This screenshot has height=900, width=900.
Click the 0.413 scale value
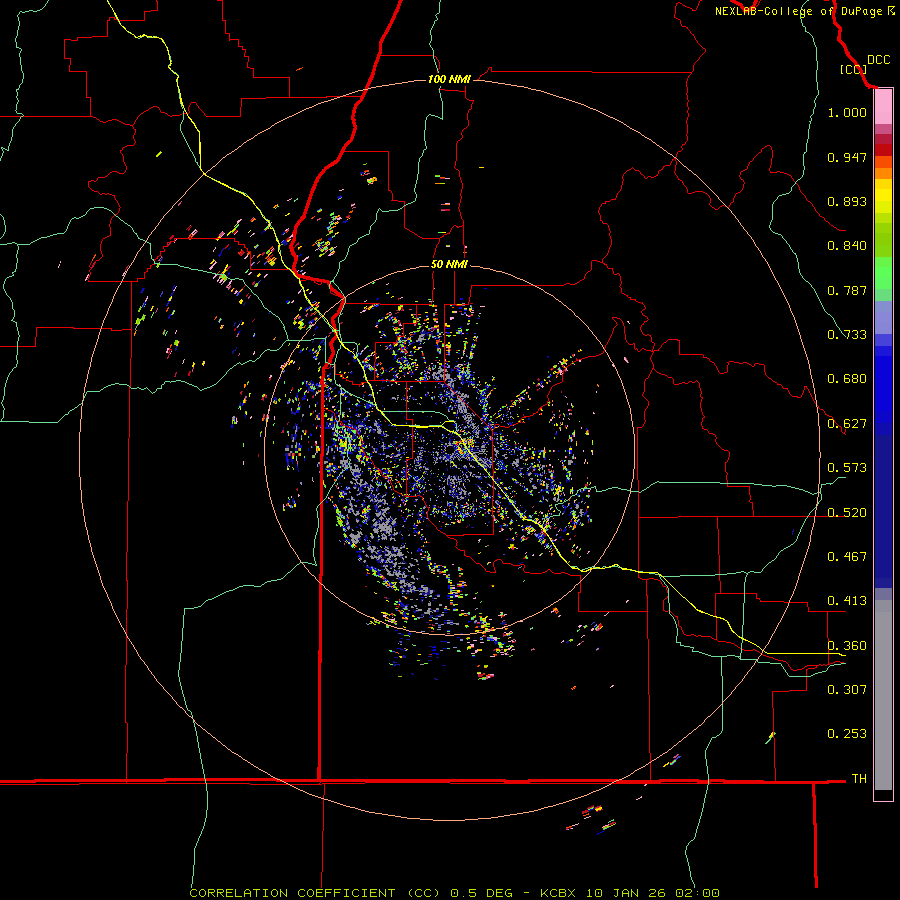(847, 601)
